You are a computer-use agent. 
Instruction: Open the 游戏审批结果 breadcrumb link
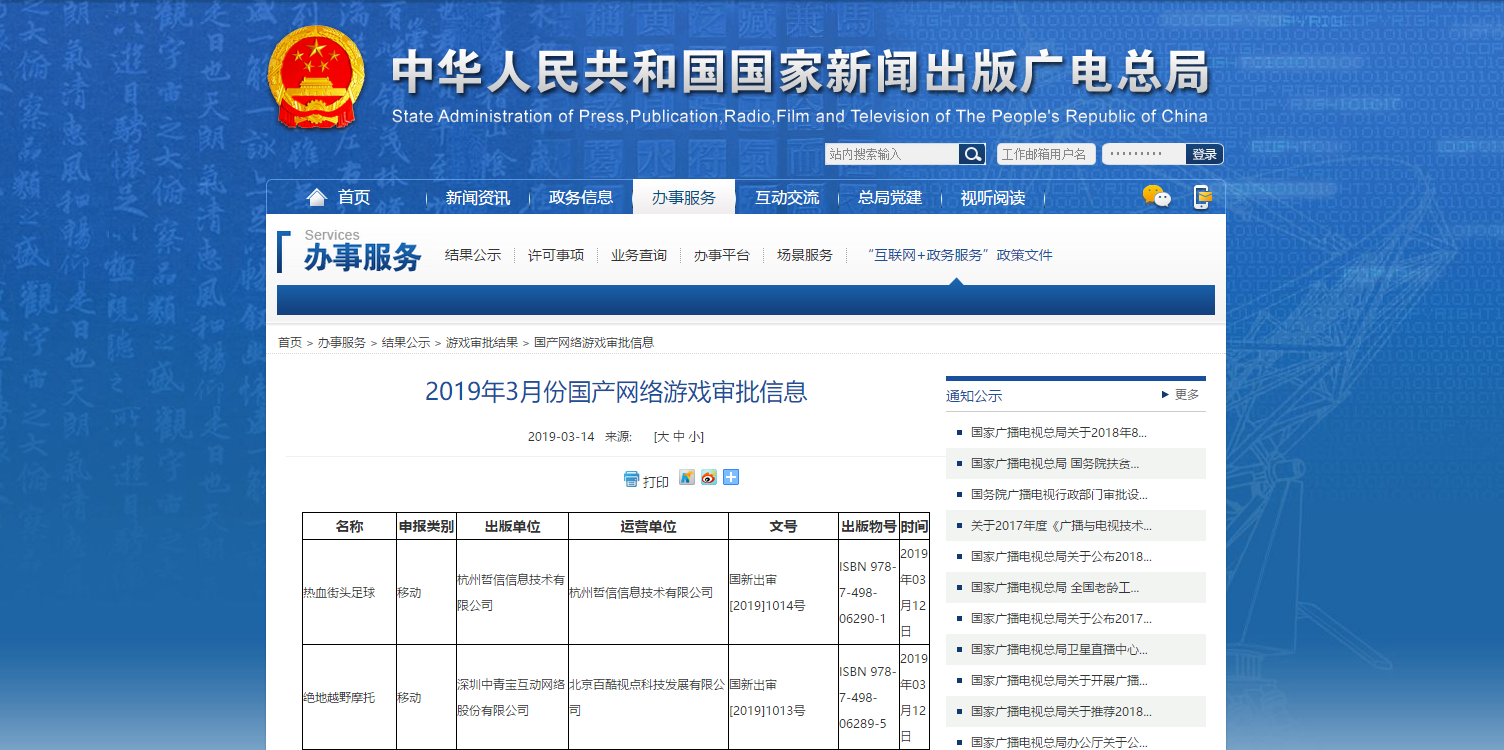pos(482,342)
